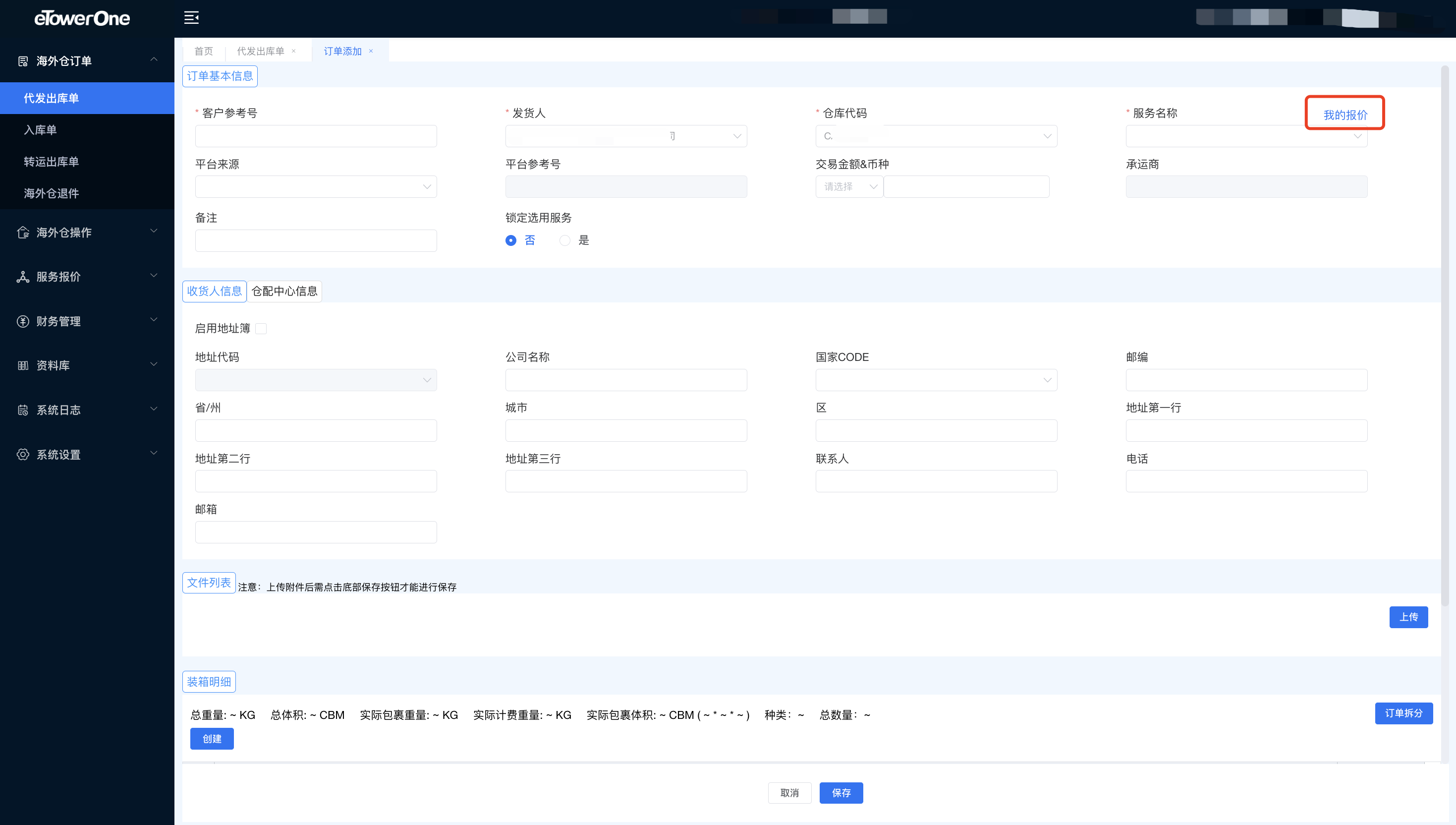
Task: Click the 保存 button
Action: (x=841, y=793)
